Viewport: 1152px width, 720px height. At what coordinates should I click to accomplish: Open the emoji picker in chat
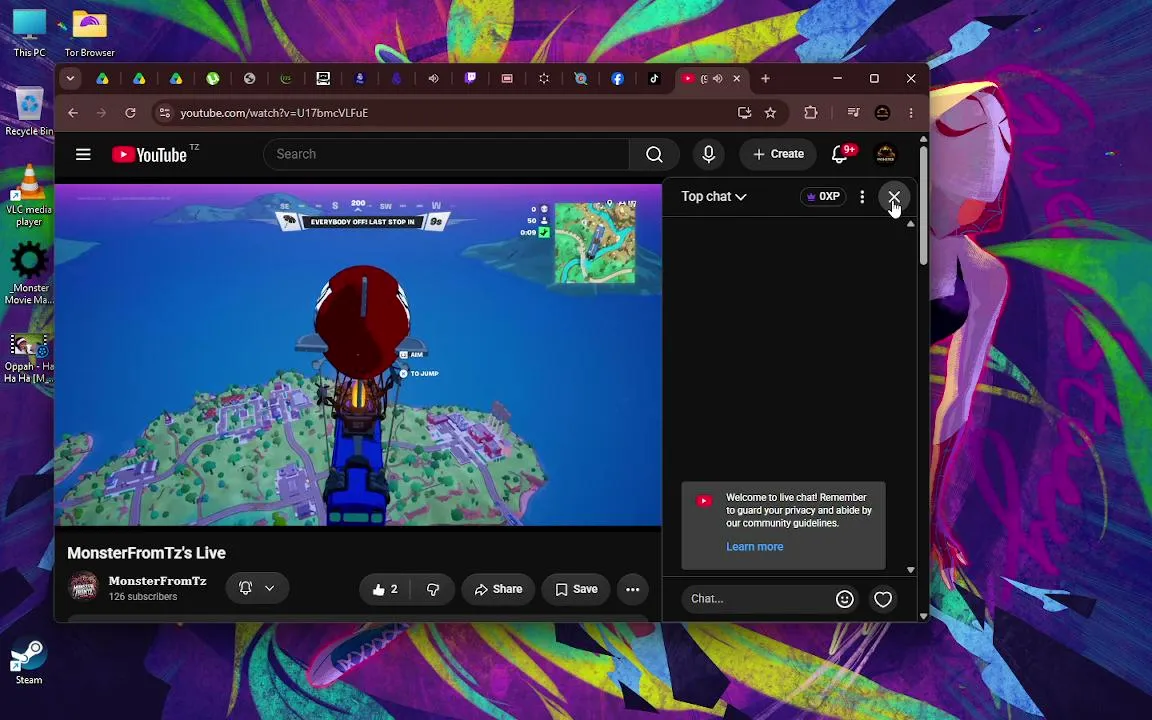point(845,600)
